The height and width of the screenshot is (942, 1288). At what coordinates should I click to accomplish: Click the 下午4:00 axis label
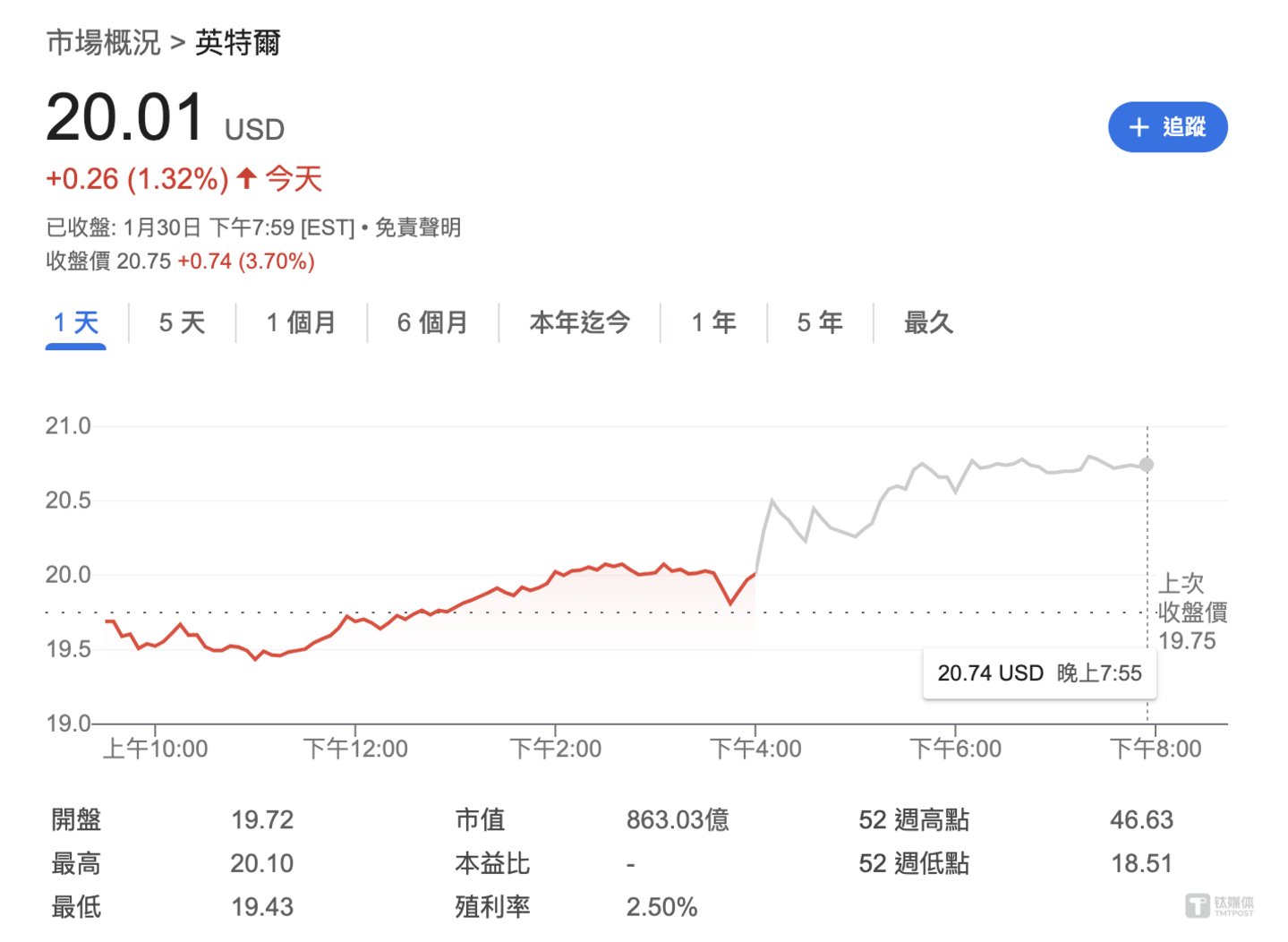pos(755,749)
